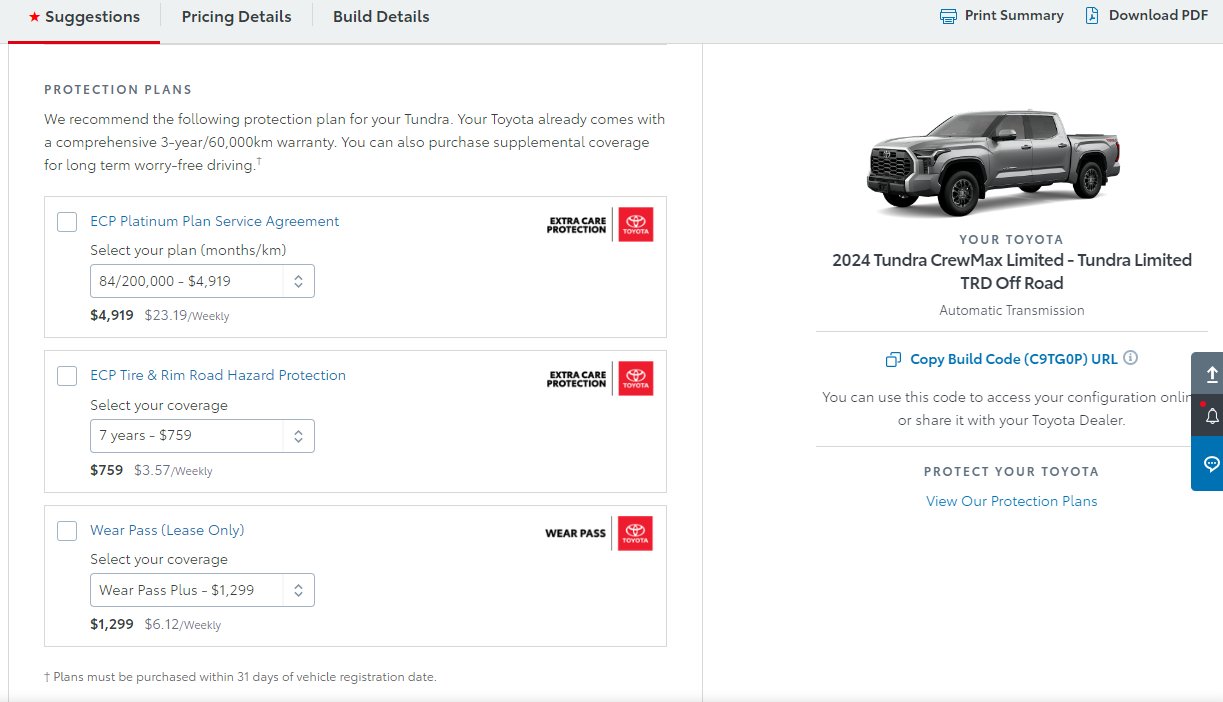Click the $23.19/Weekly payment text
1223x702 pixels.
point(187,315)
